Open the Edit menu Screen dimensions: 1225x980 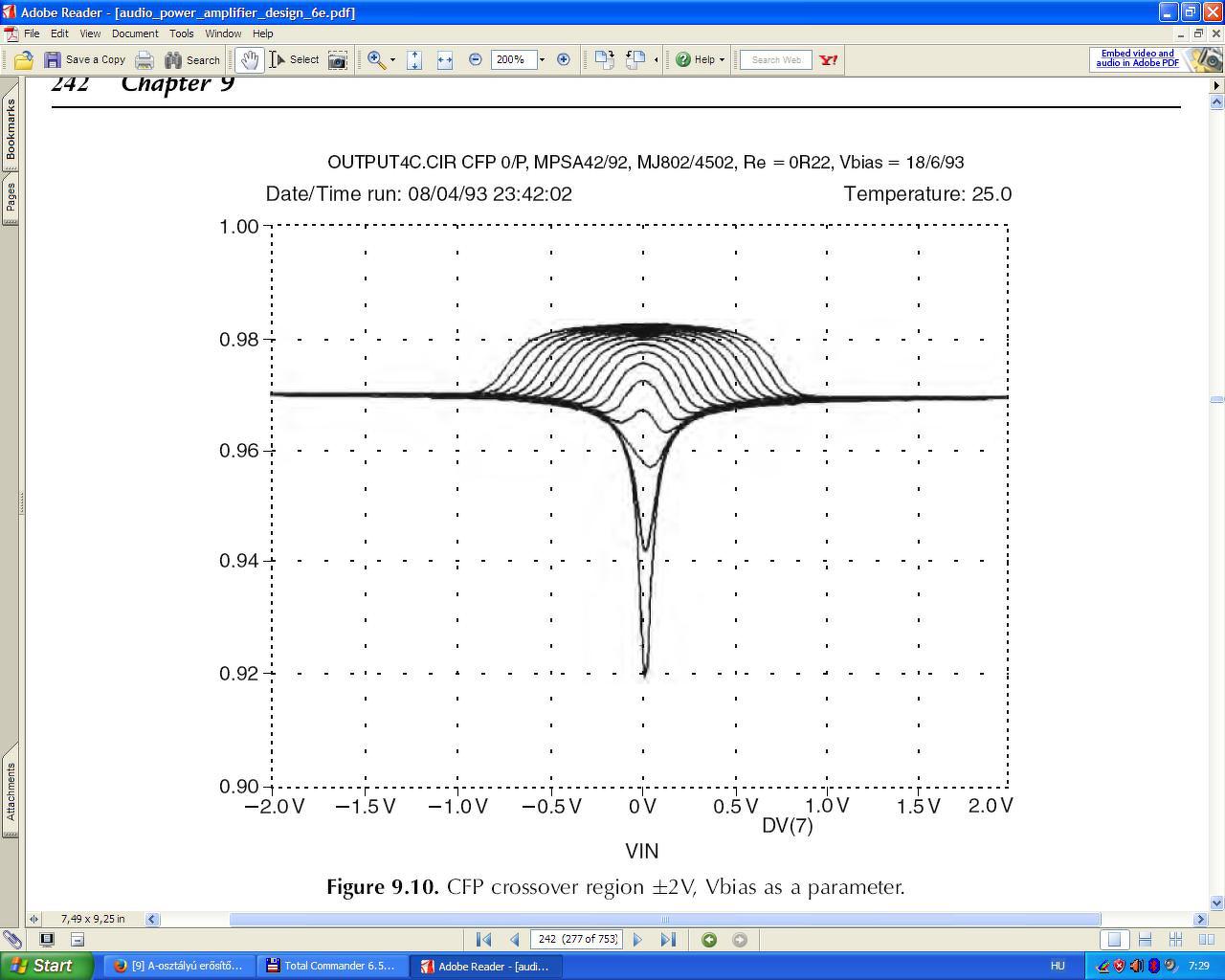(x=59, y=33)
